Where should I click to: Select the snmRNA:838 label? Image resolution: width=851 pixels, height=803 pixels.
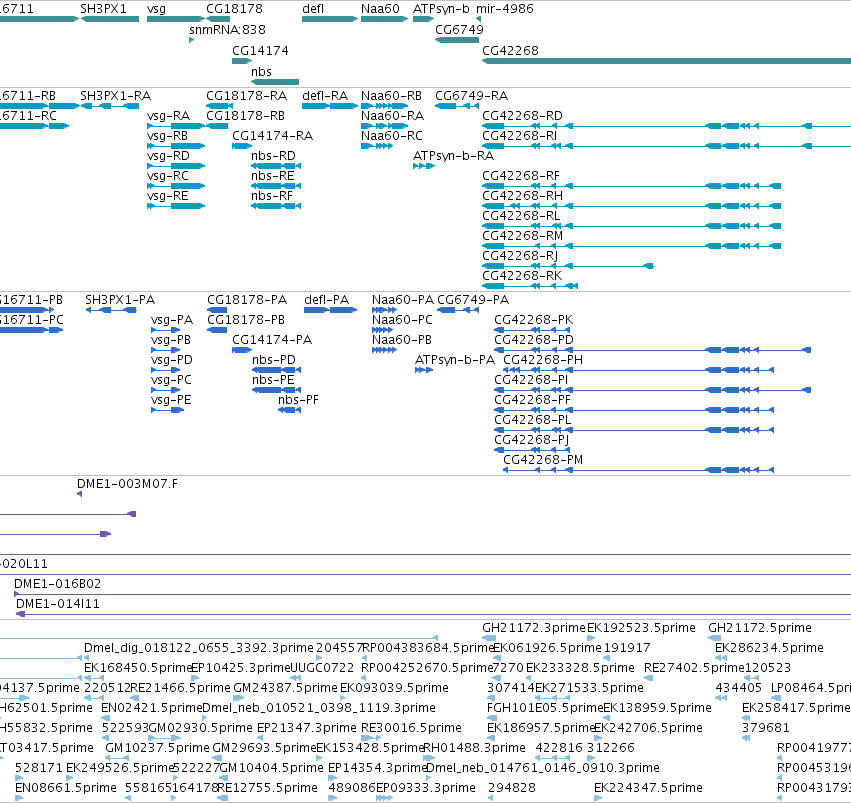click(x=227, y=30)
